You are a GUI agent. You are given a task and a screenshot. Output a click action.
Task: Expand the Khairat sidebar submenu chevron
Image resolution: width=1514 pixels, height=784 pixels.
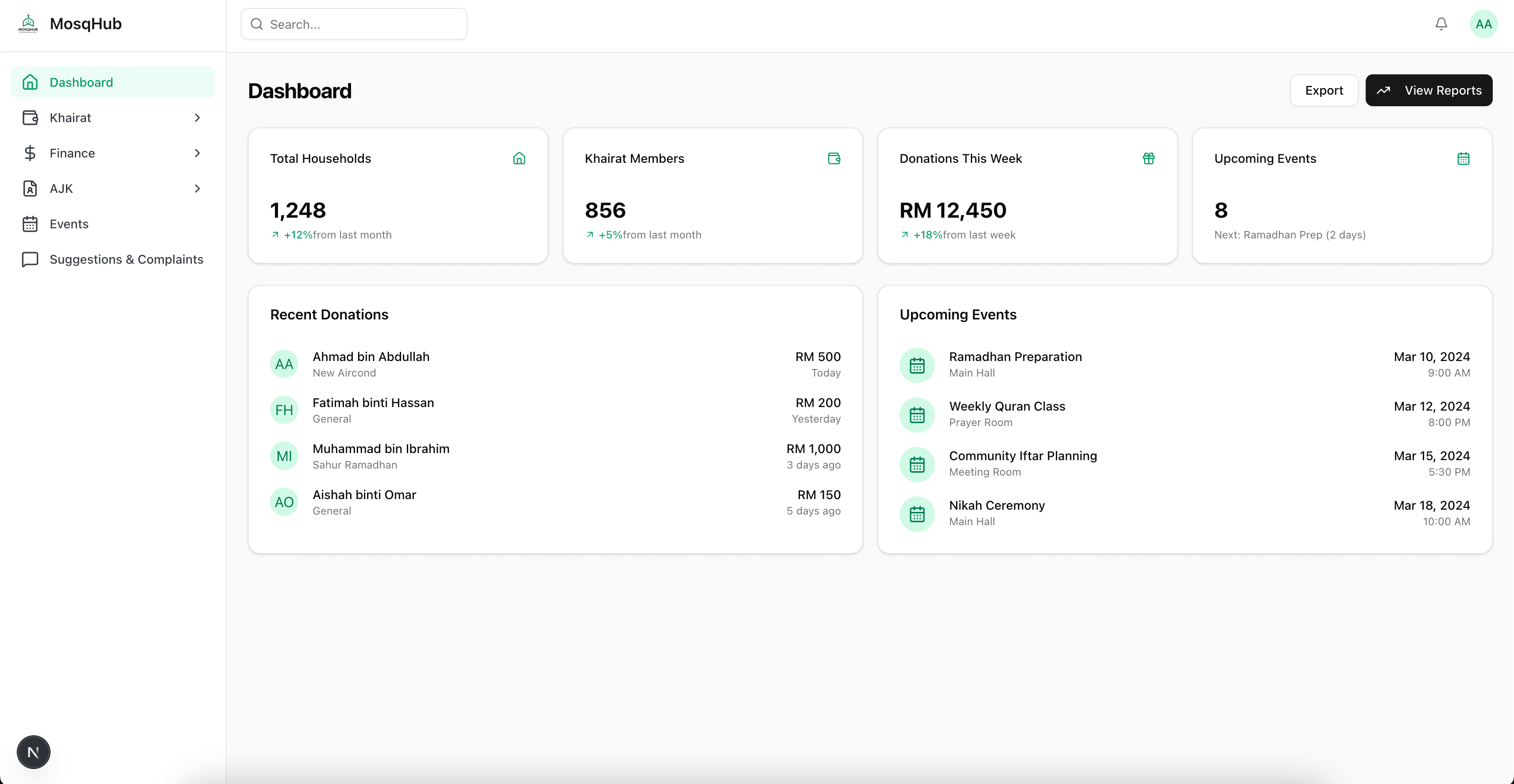tap(197, 118)
